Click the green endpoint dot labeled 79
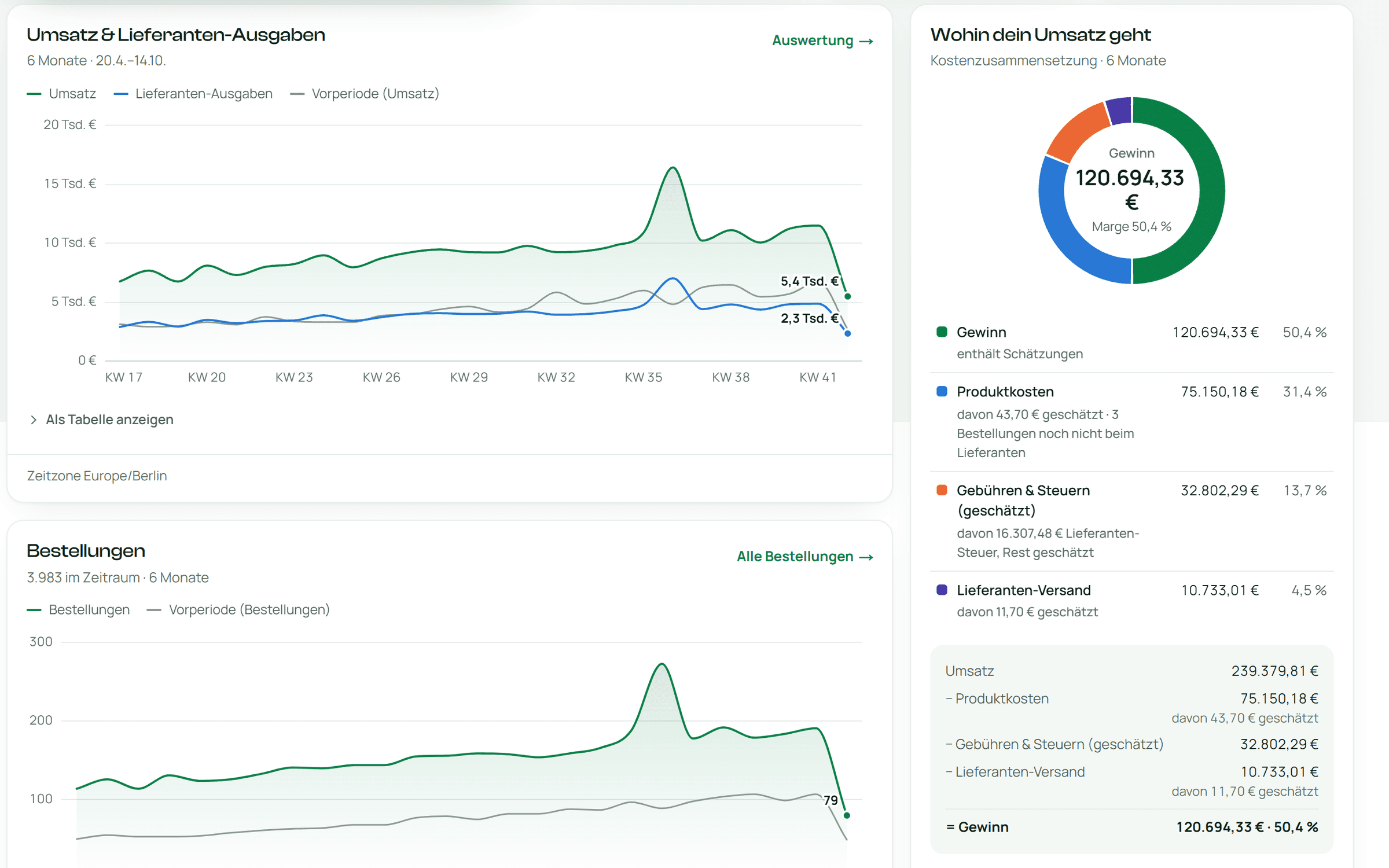 point(847,815)
